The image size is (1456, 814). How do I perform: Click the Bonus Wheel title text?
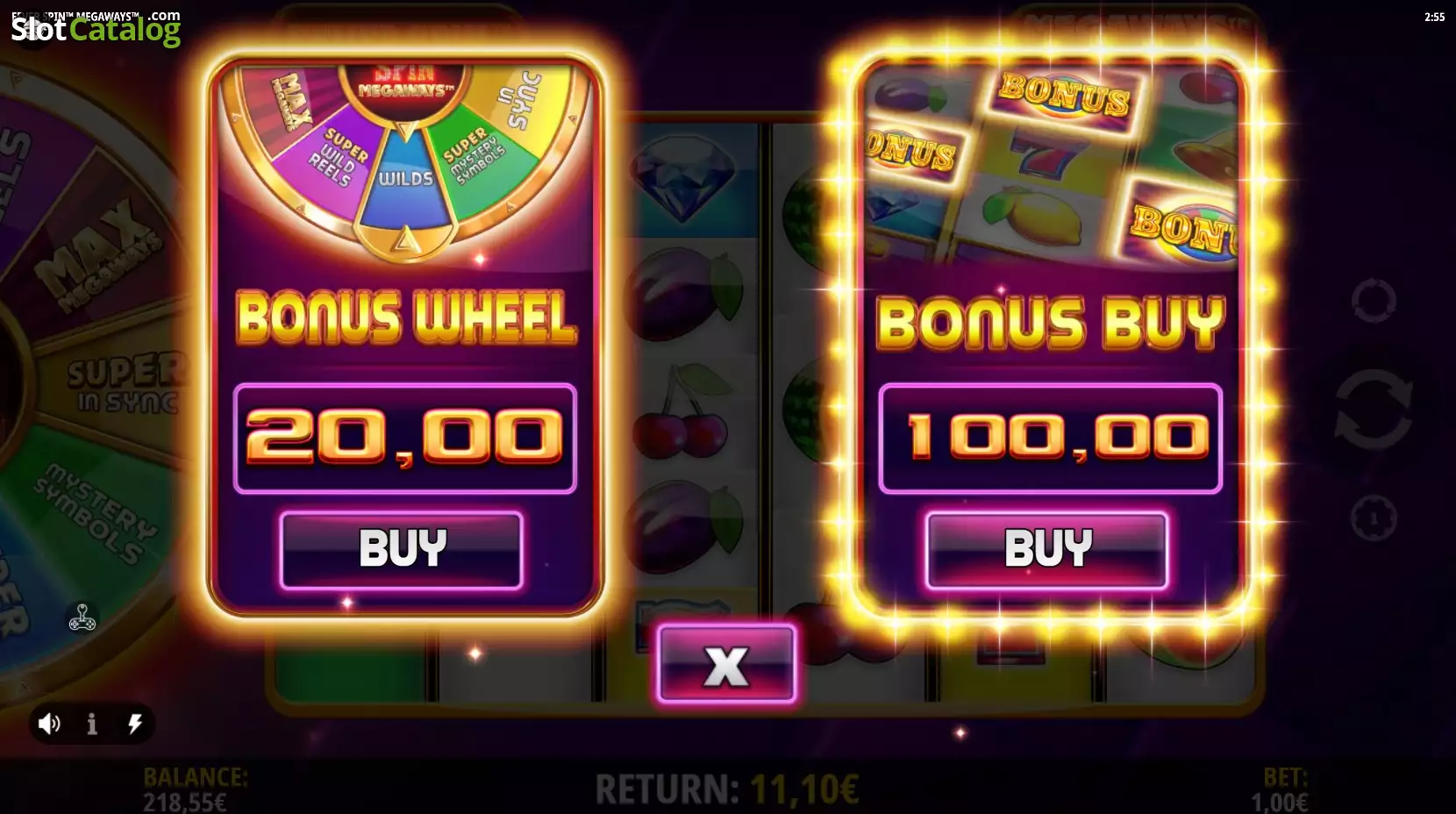pos(406,318)
